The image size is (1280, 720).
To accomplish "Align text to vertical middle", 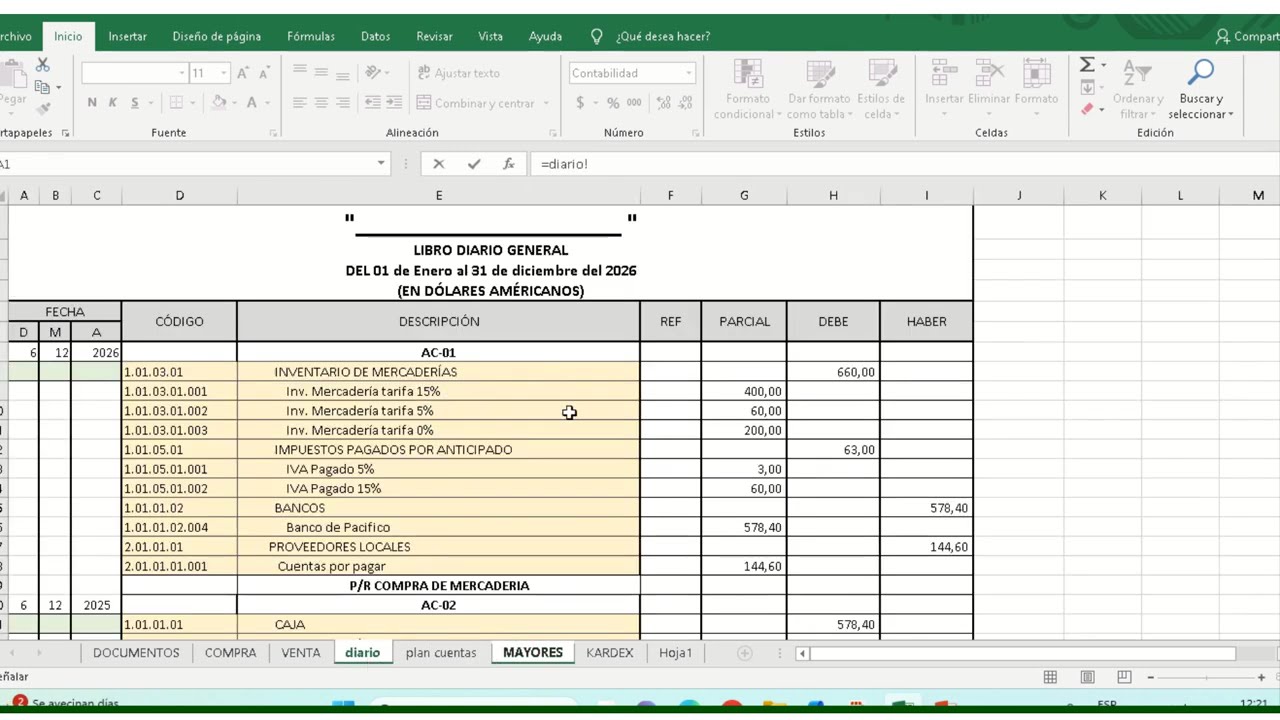I will (x=321, y=72).
